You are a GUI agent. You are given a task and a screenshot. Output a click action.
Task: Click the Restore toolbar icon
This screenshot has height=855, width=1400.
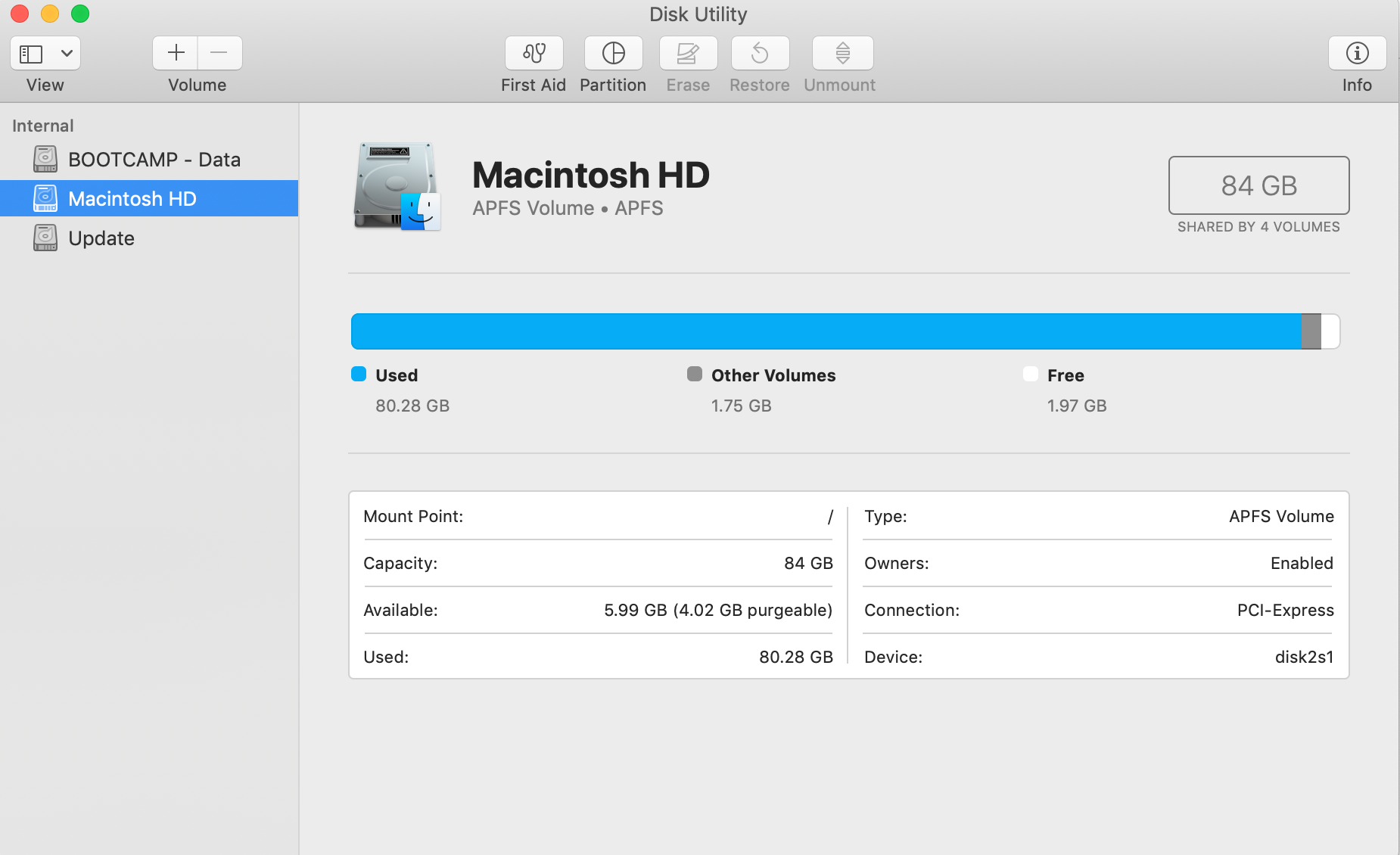tap(760, 53)
